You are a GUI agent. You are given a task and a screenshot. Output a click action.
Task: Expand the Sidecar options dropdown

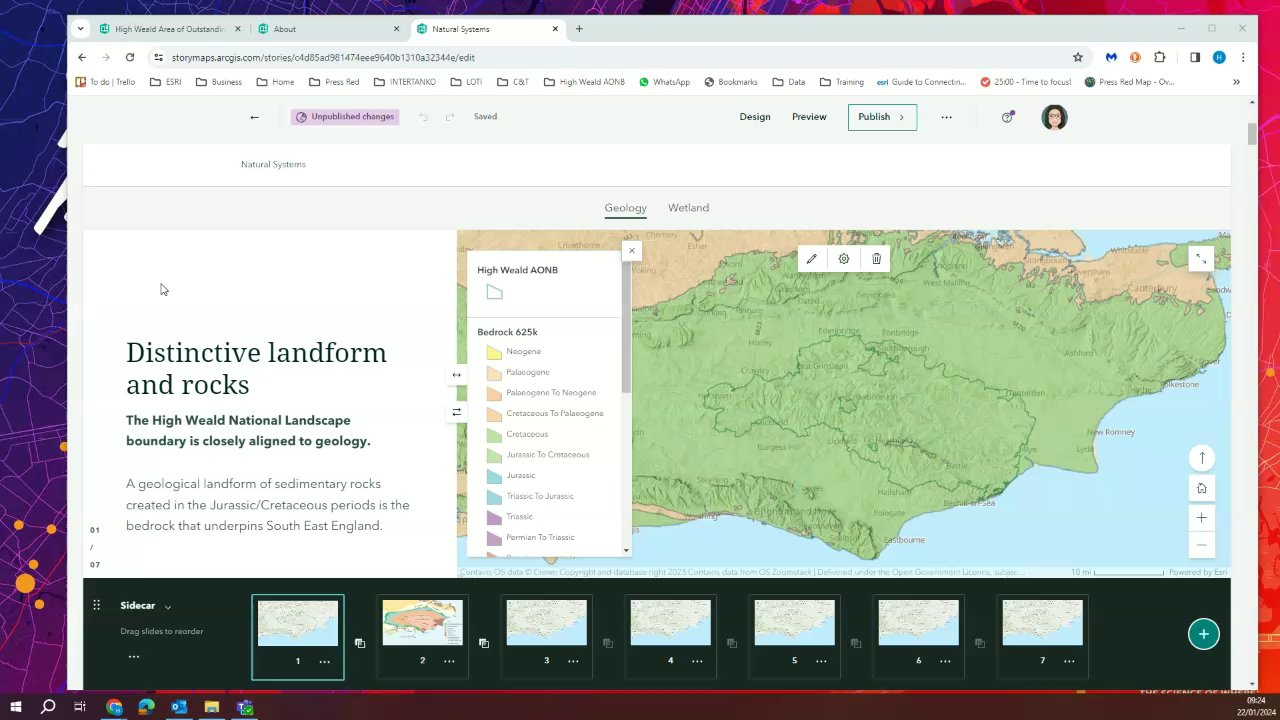167,607
